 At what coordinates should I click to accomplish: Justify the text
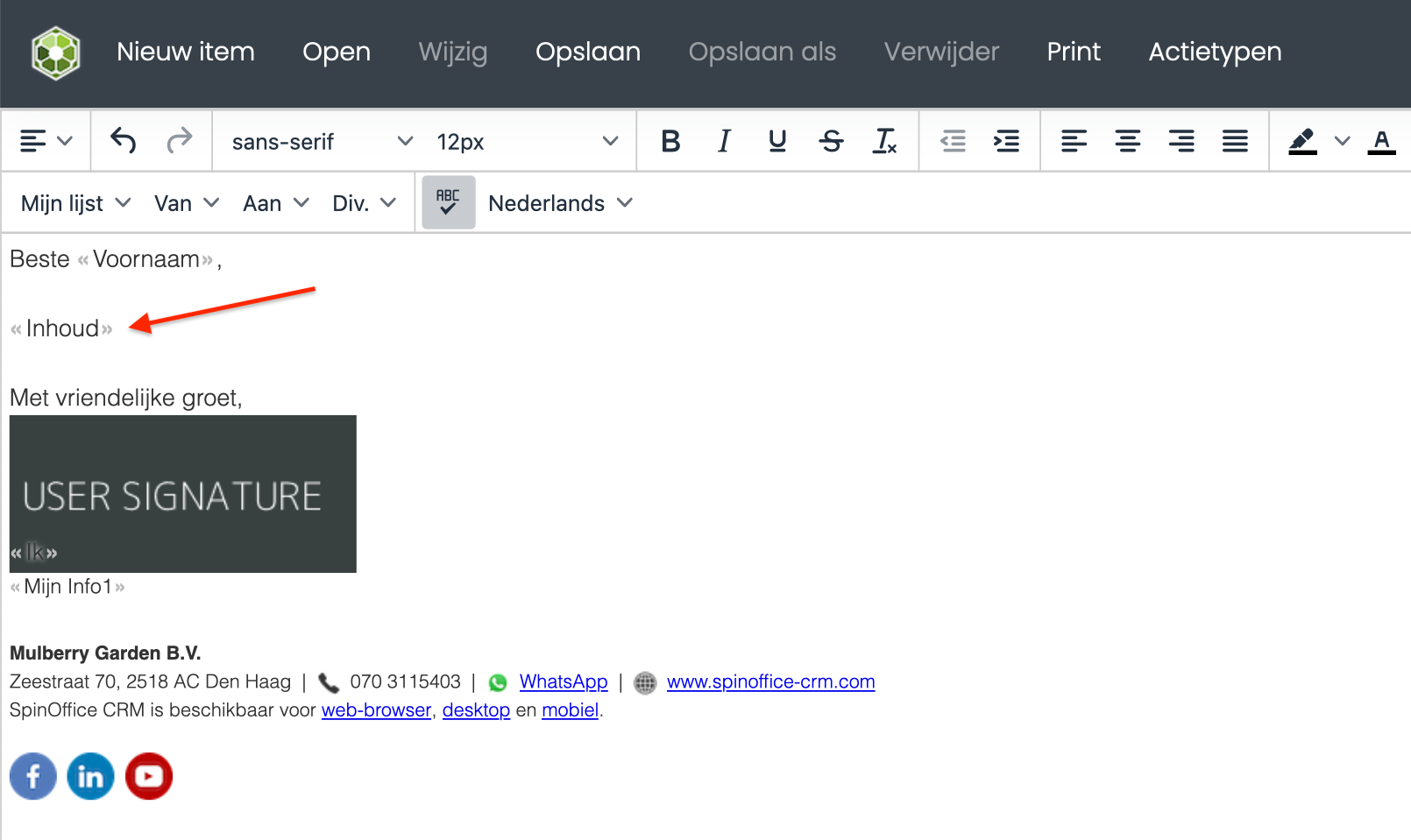(1236, 141)
